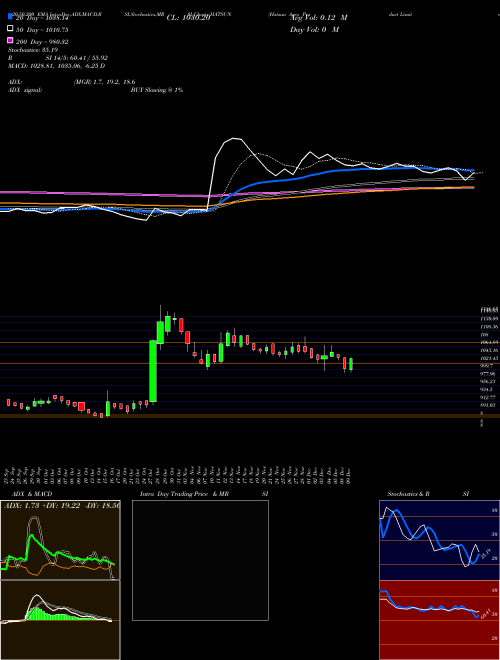Click the tall green breakout candlestick
Image resolution: width=500 pixels, height=660 pixels.
click(153, 371)
